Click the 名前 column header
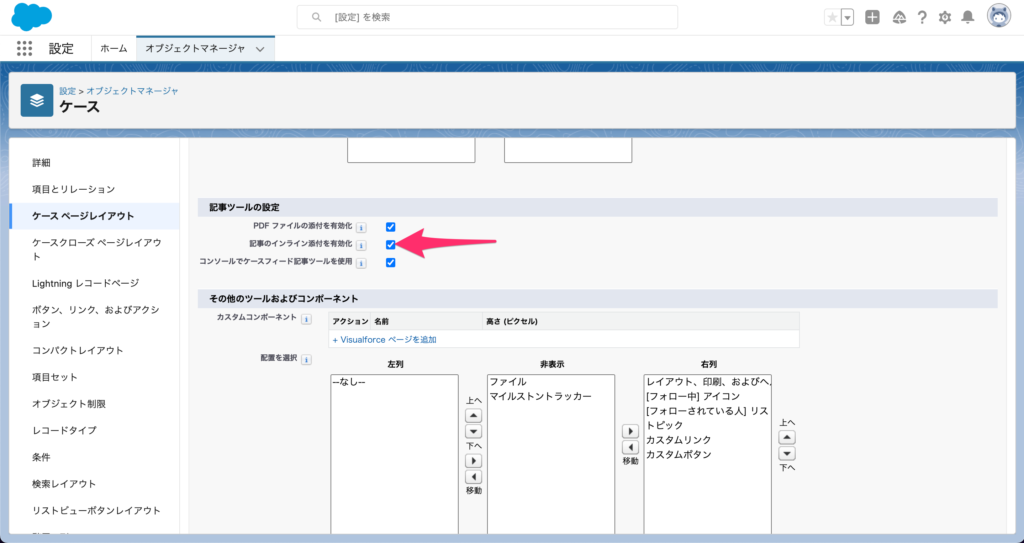Screen dimensions: 1024x543 click(x=381, y=321)
